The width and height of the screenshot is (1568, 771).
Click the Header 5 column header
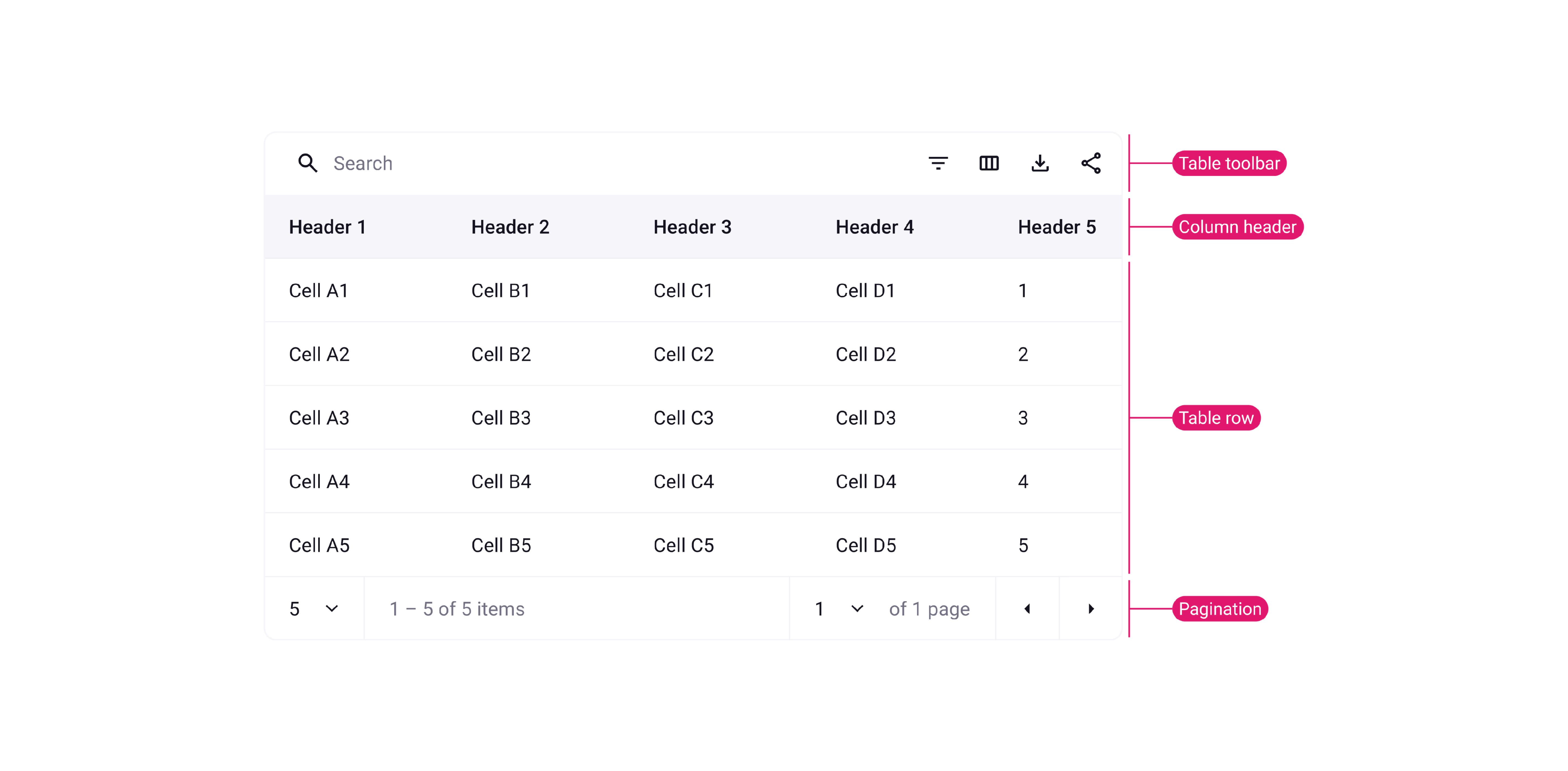[1057, 227]
